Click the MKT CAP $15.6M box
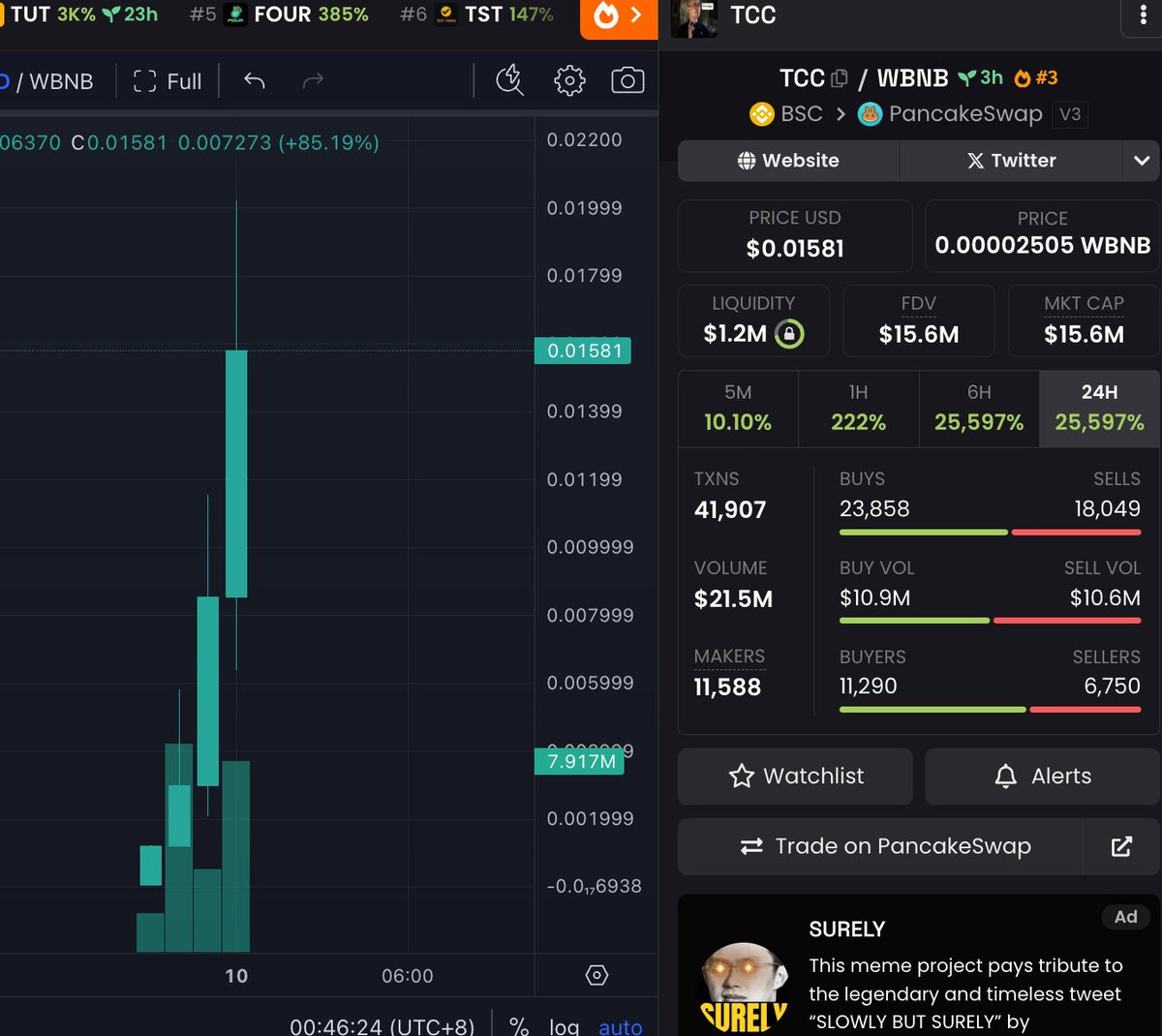 coord(1084,320)
